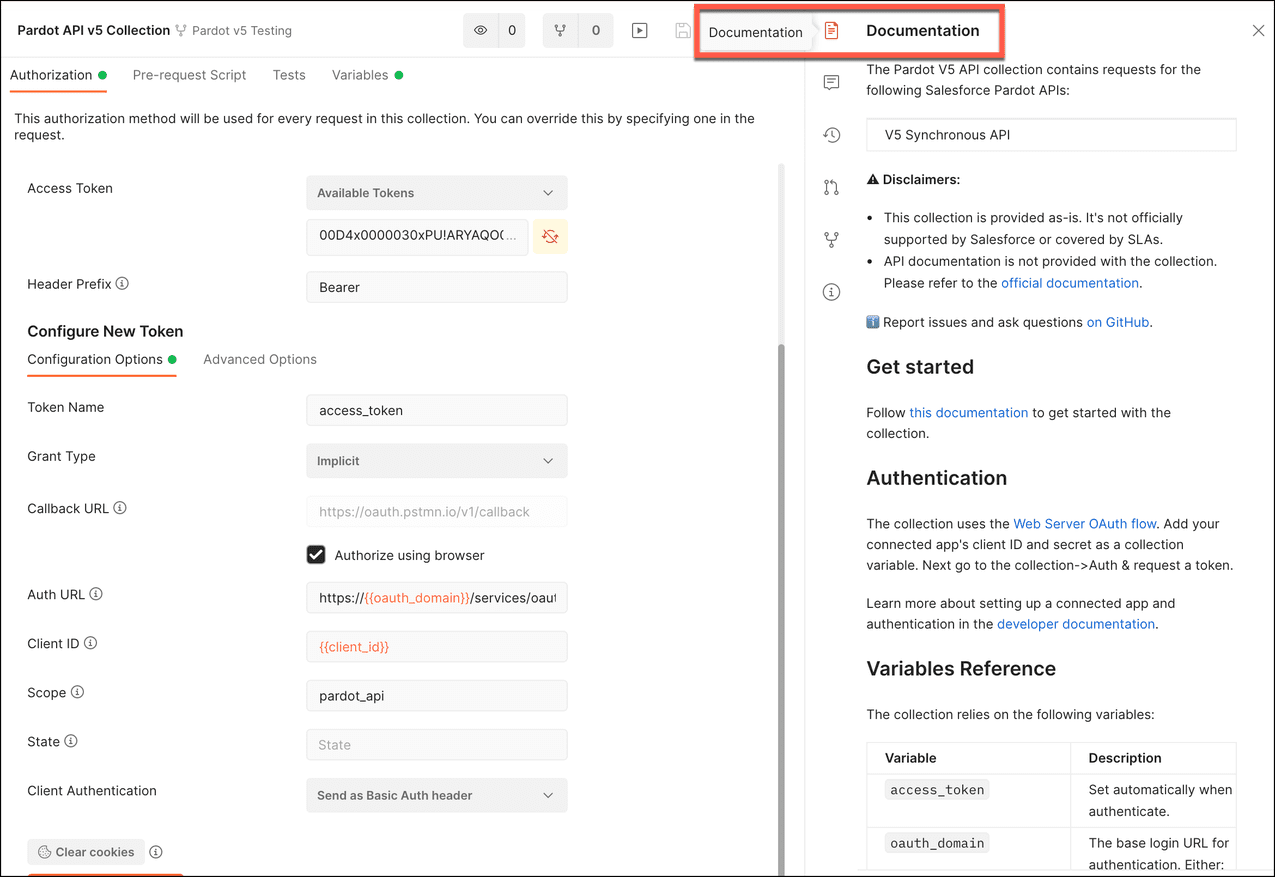This screenshot has width=1275, height=877.
Task: Click the run collection play icon
Action: pyautogui.click(x=640, y=31)
